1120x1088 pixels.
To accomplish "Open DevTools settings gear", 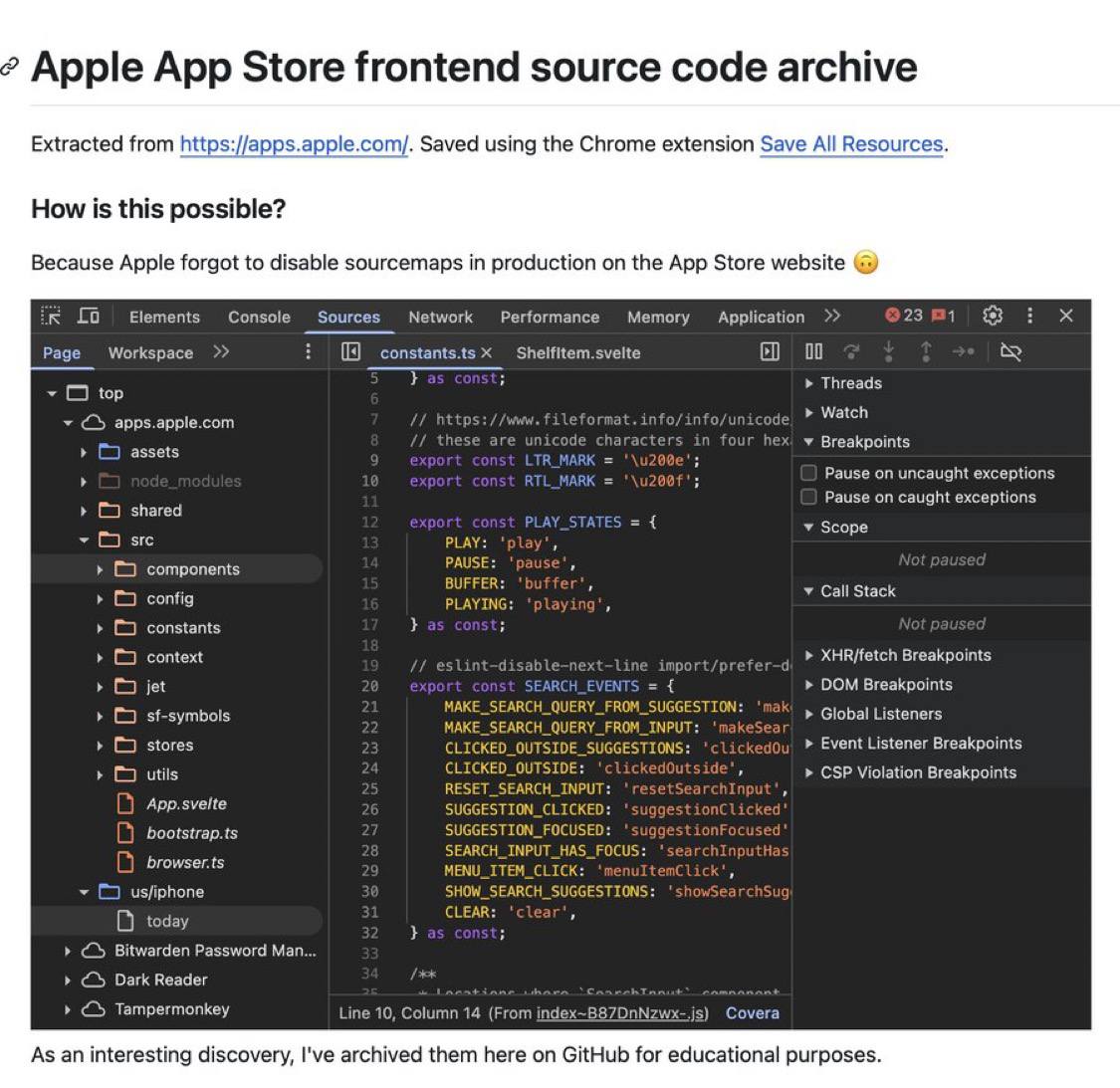I will [992, 316].
